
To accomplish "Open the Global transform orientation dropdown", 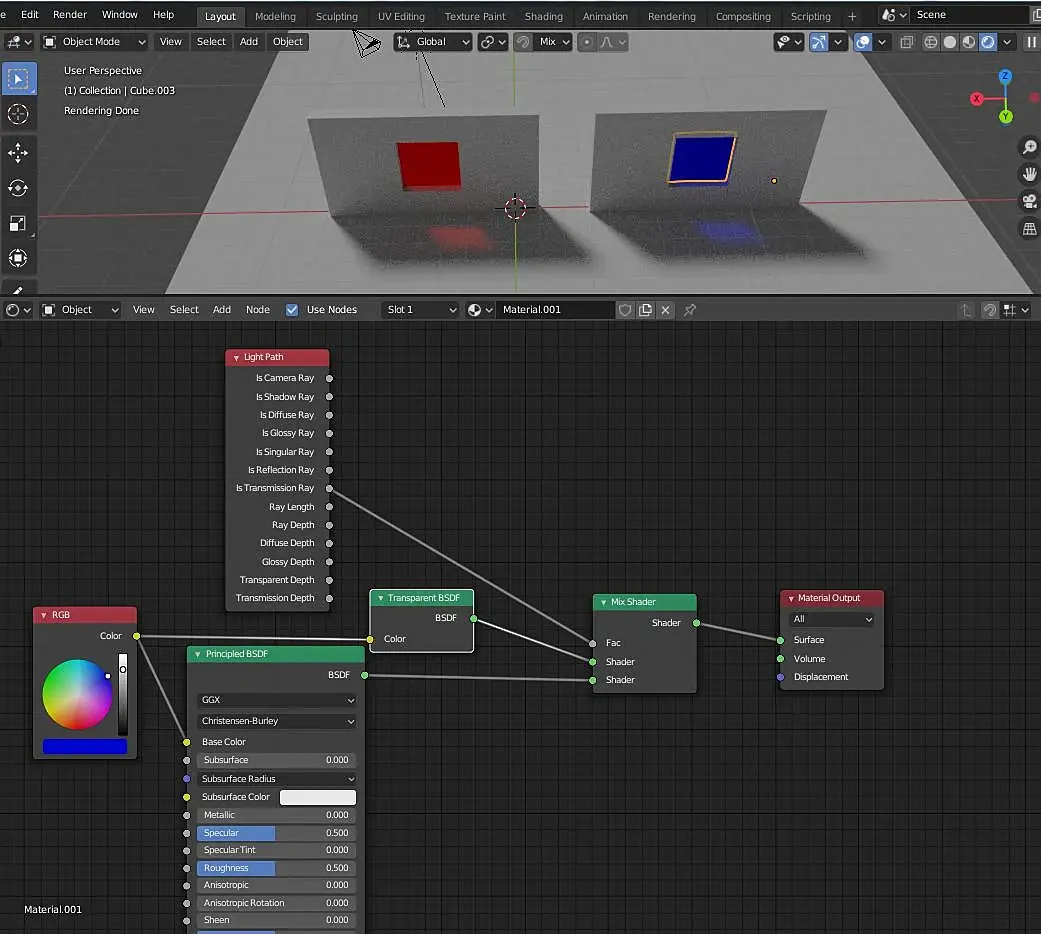I will click(x=434, y=42).
